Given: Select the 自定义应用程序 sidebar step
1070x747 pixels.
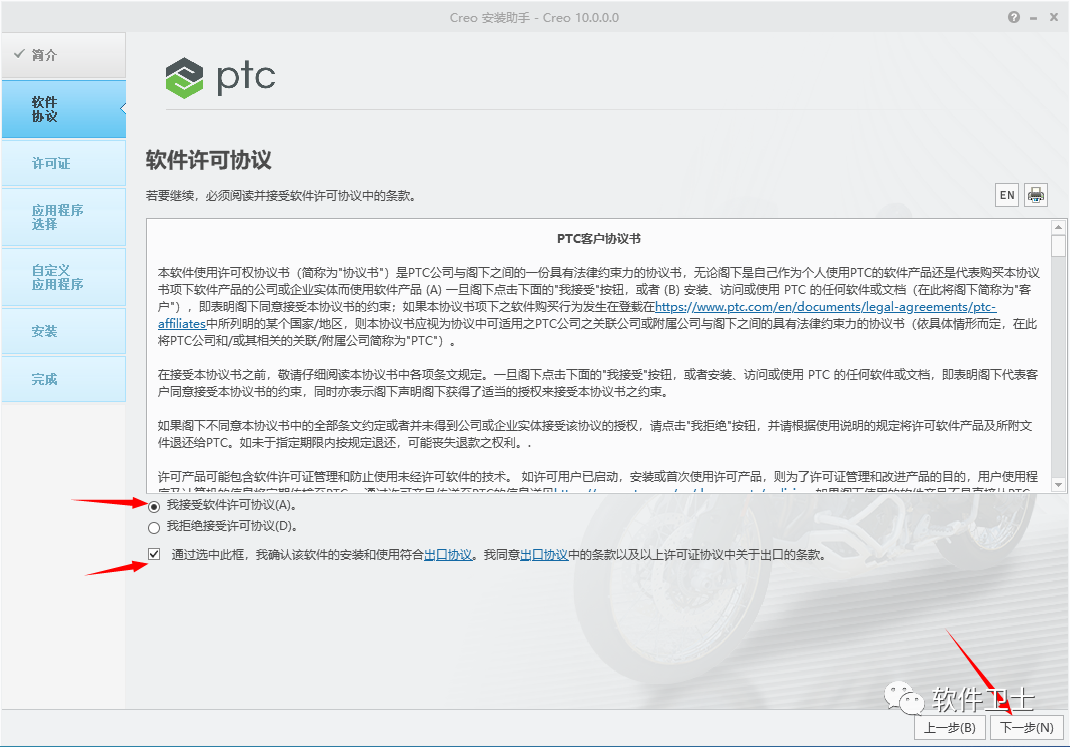Looking at the screenshot, I should 63,277.
